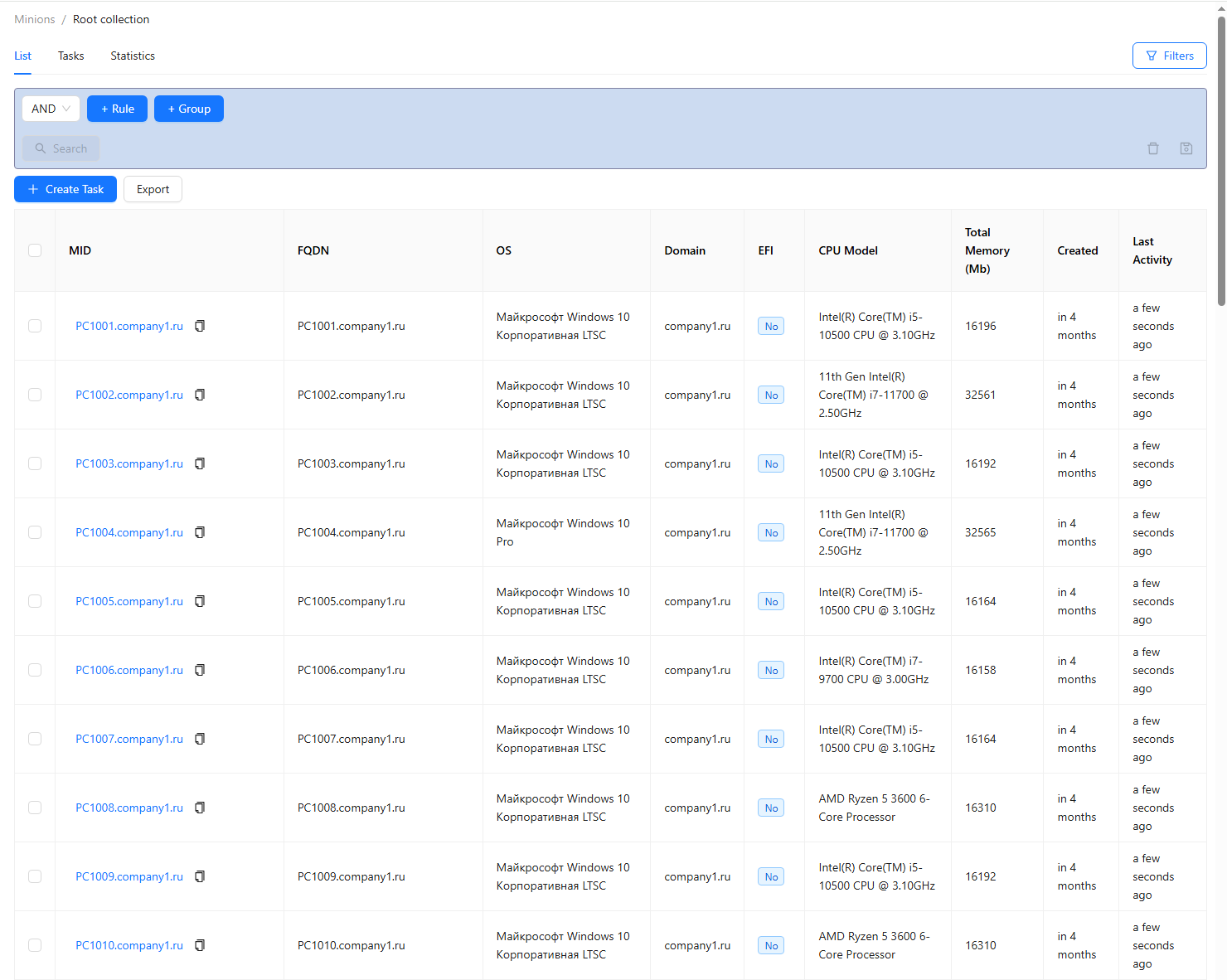Click the CPU Model column header

click(x=878, y=250)
